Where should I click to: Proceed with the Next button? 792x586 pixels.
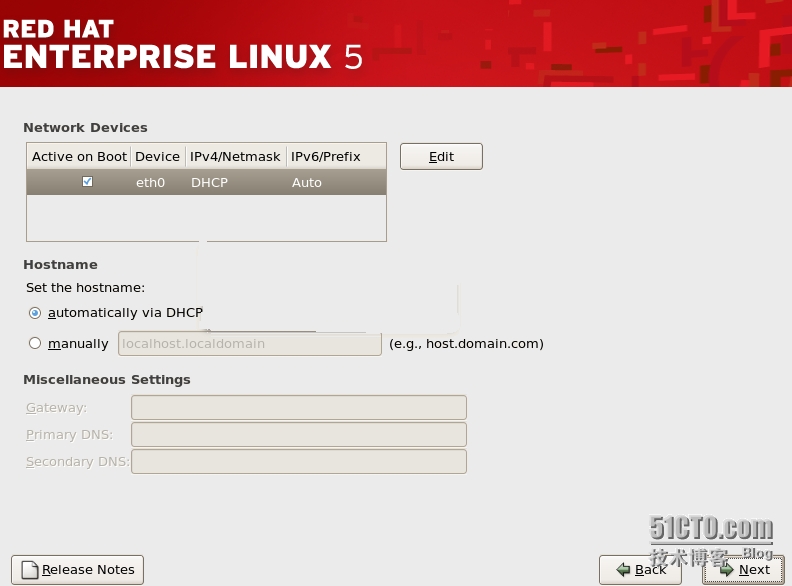point(744,570)
